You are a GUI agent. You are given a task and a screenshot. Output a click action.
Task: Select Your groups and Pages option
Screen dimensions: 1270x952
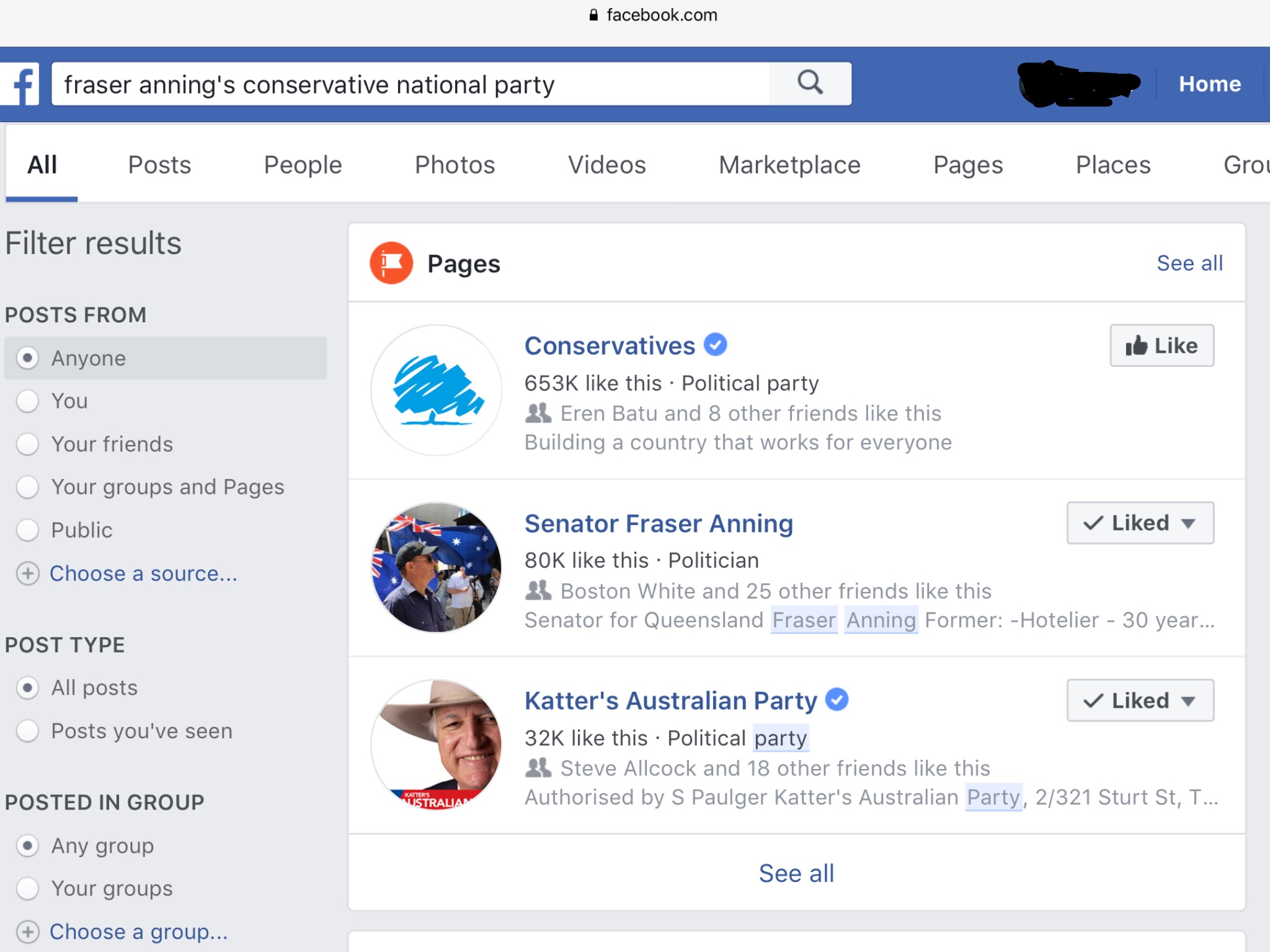pyautogui.click(x=27, y=487)
